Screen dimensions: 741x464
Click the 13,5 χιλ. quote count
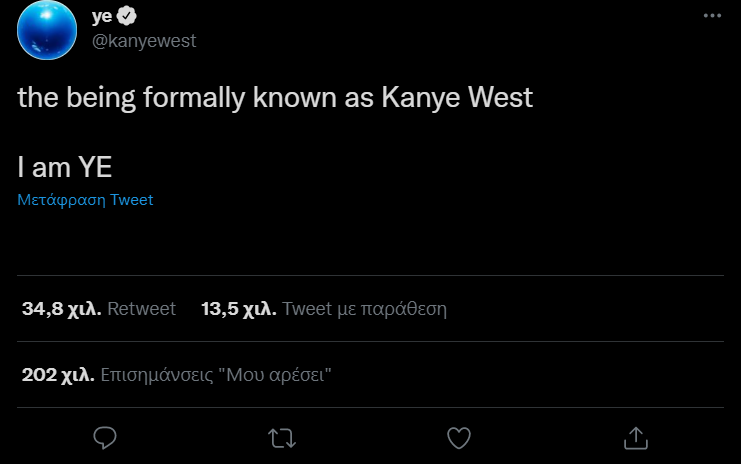point(239,309)
